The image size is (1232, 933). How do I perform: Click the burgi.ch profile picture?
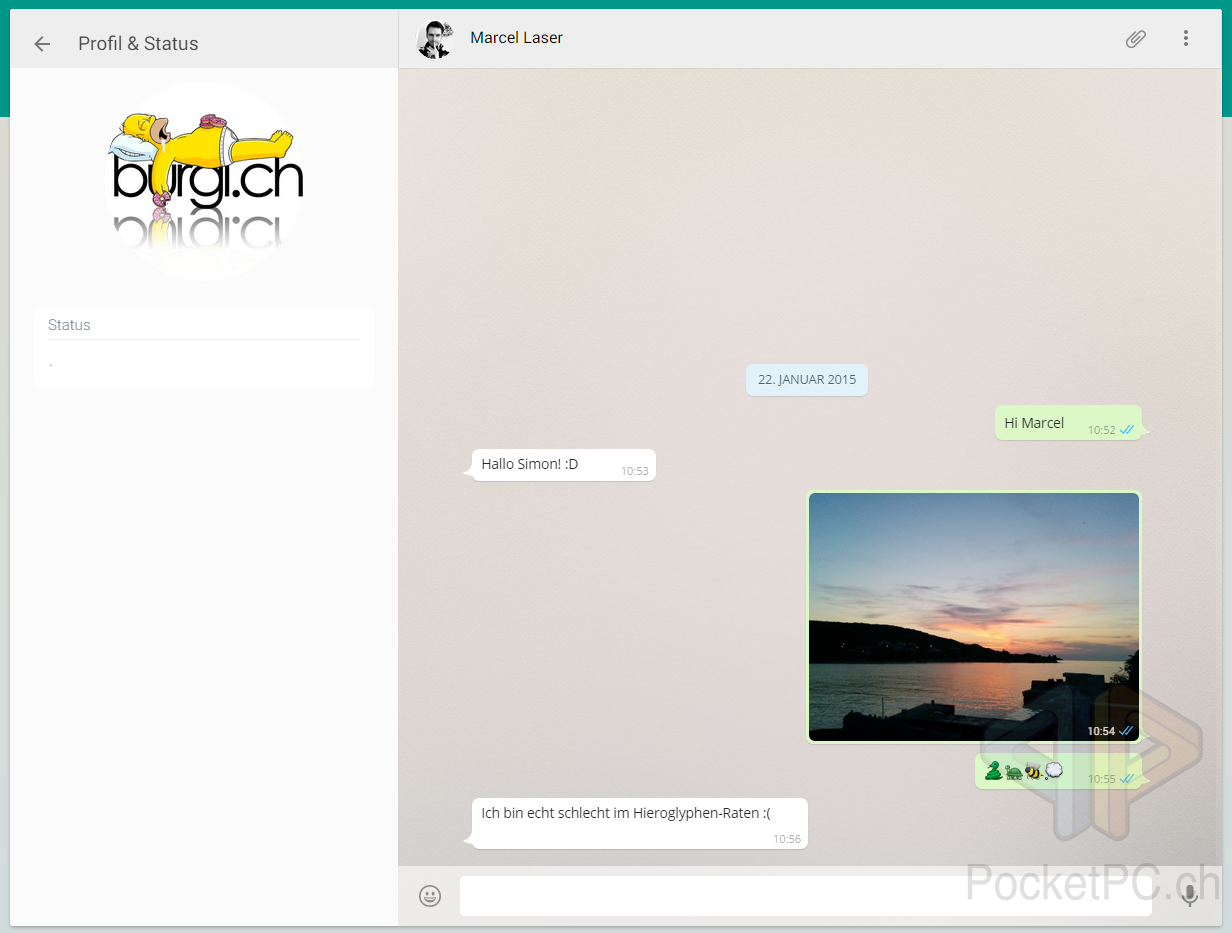[204, 182]
